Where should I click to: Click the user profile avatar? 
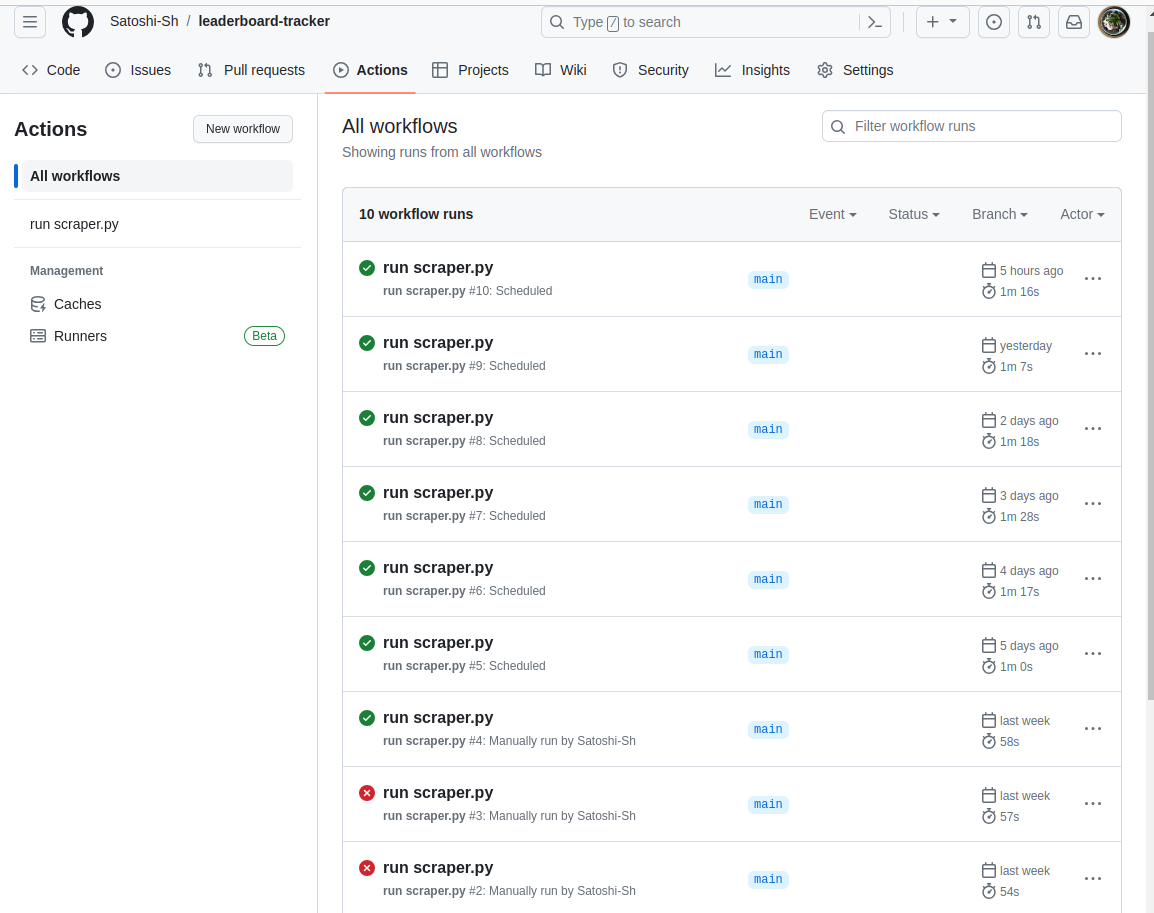[x=1114, y=22]
